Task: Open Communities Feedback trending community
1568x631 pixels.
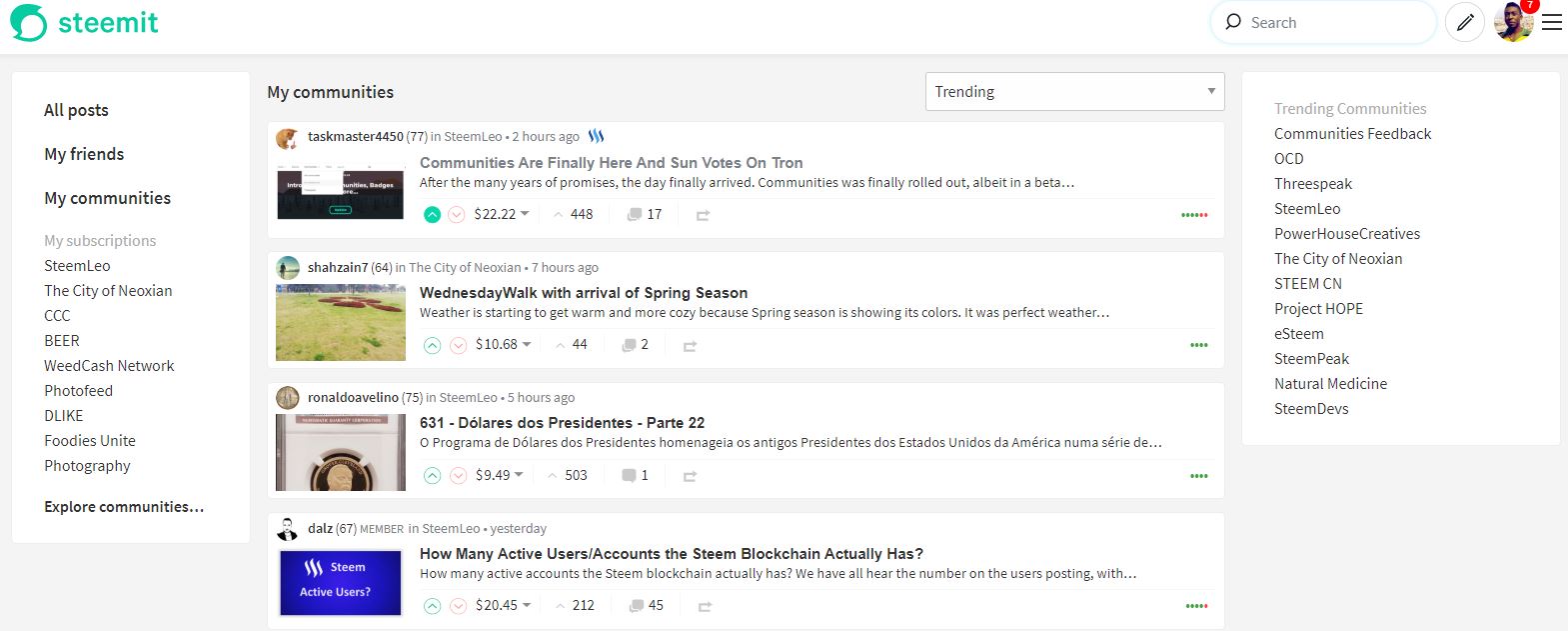Action: click(1352, 134)
